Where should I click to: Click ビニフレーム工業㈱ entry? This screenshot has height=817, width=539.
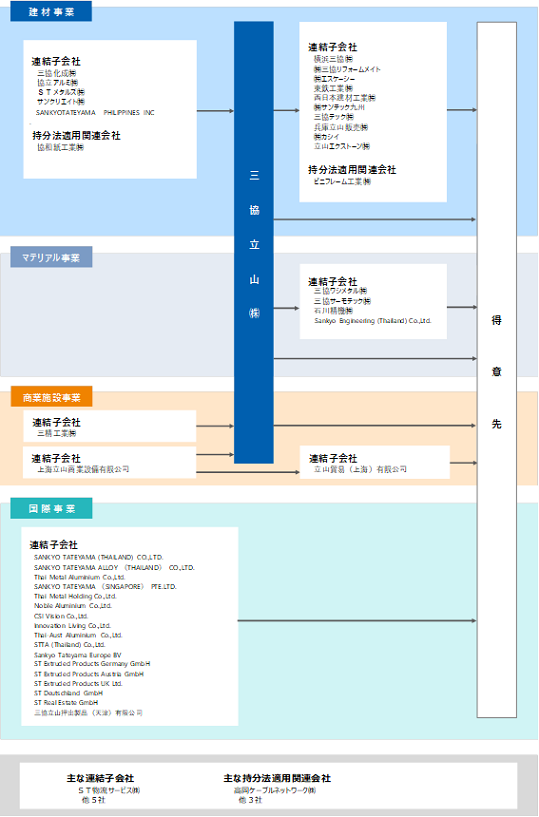342,181
